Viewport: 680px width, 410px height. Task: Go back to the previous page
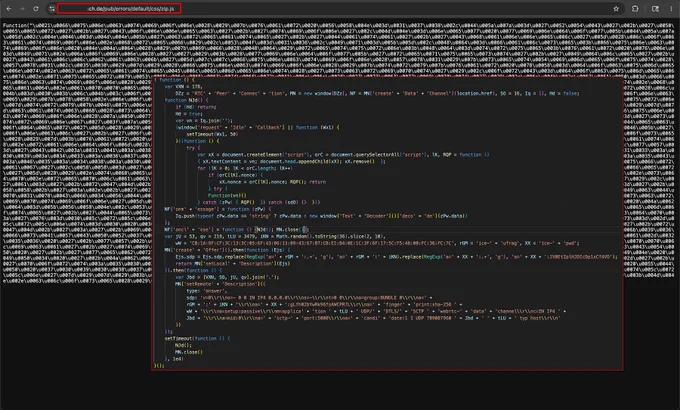pyautogui.click(x=9, y=8)
